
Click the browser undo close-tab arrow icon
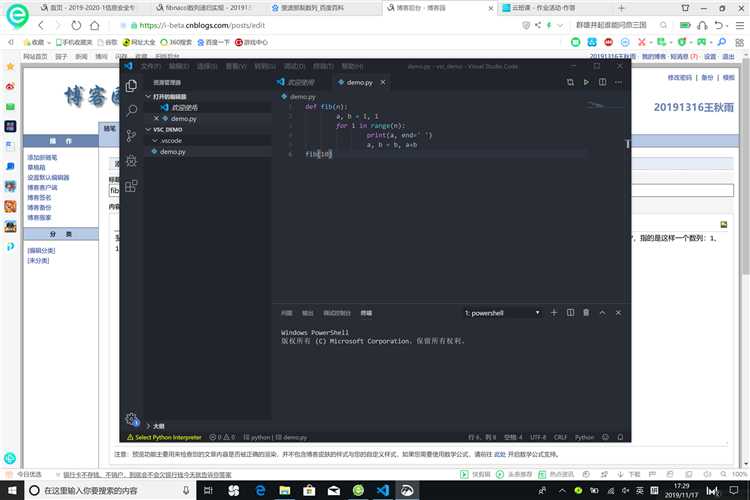coord(718,25)
